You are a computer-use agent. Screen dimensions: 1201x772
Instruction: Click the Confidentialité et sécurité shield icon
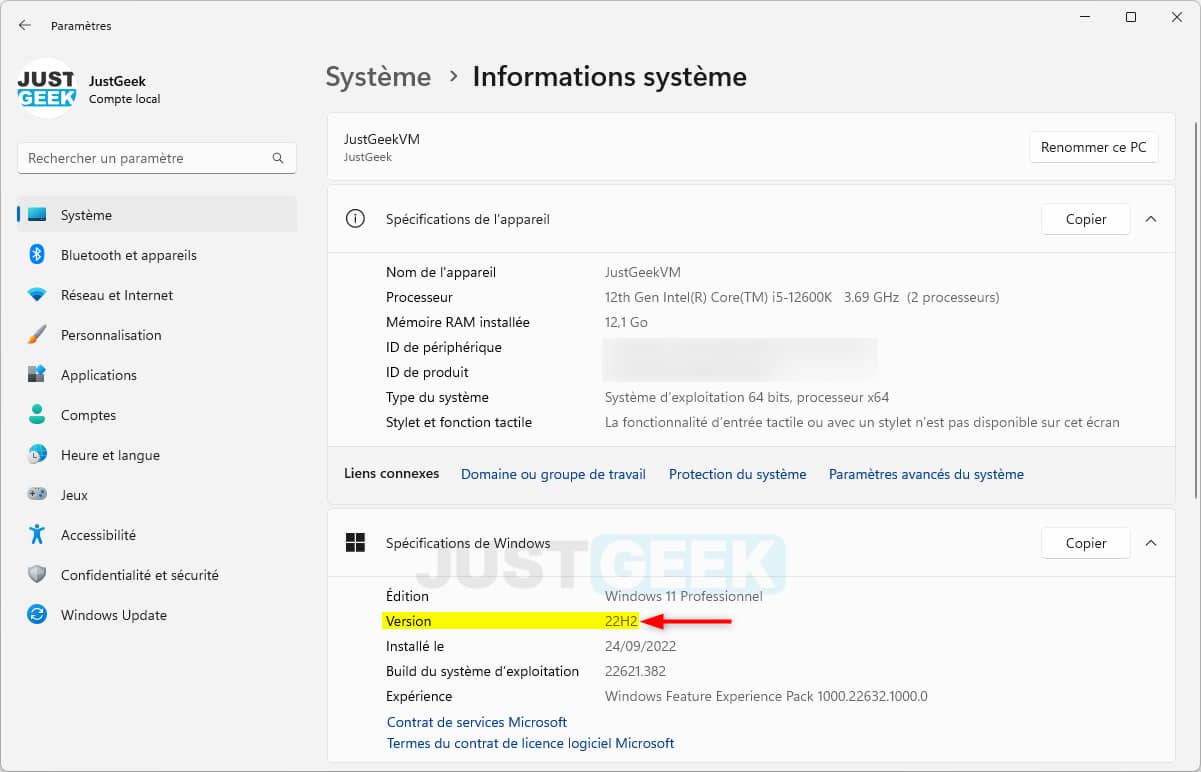tap(37, 575)
